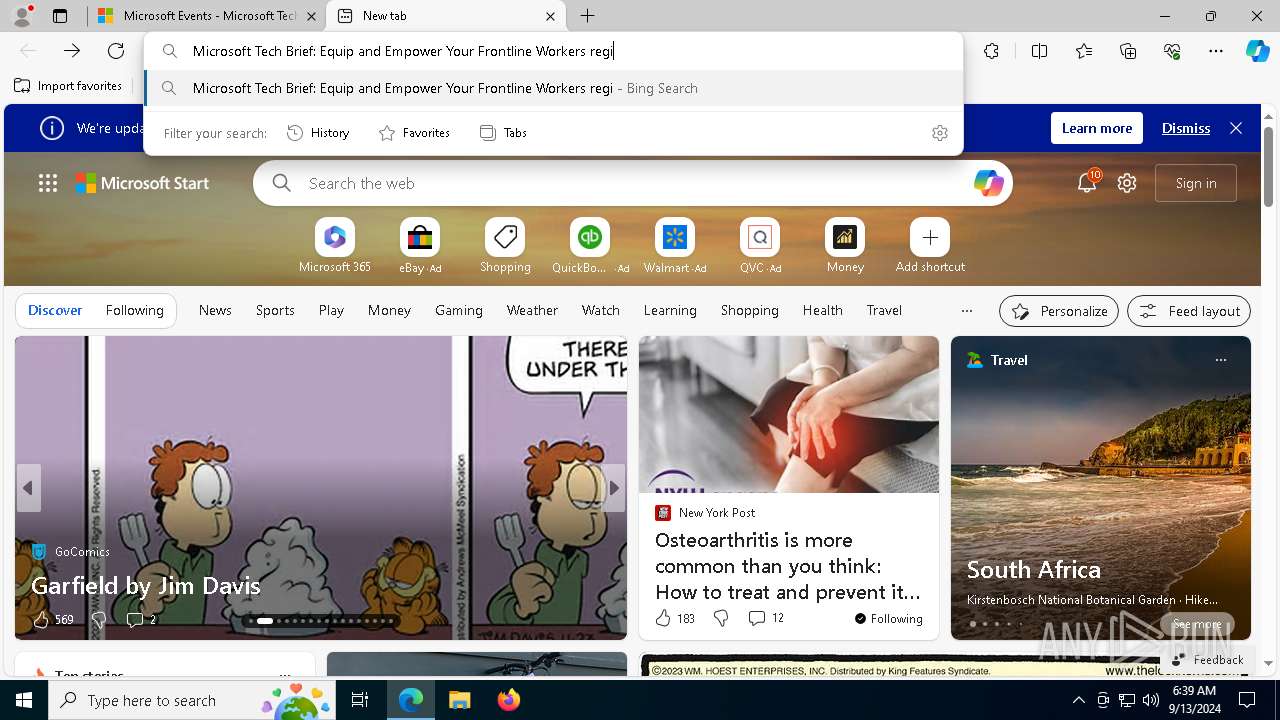Open Microsoft Start page settings gear

pyautogui.click(x=1127, y=183)
